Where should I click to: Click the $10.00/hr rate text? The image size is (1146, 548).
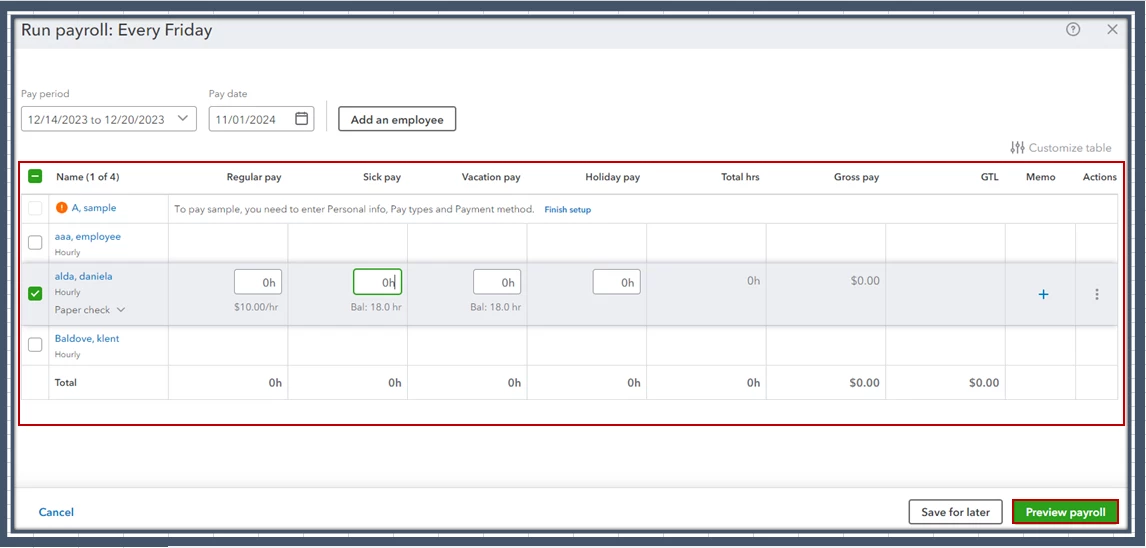tap(259, 307)
